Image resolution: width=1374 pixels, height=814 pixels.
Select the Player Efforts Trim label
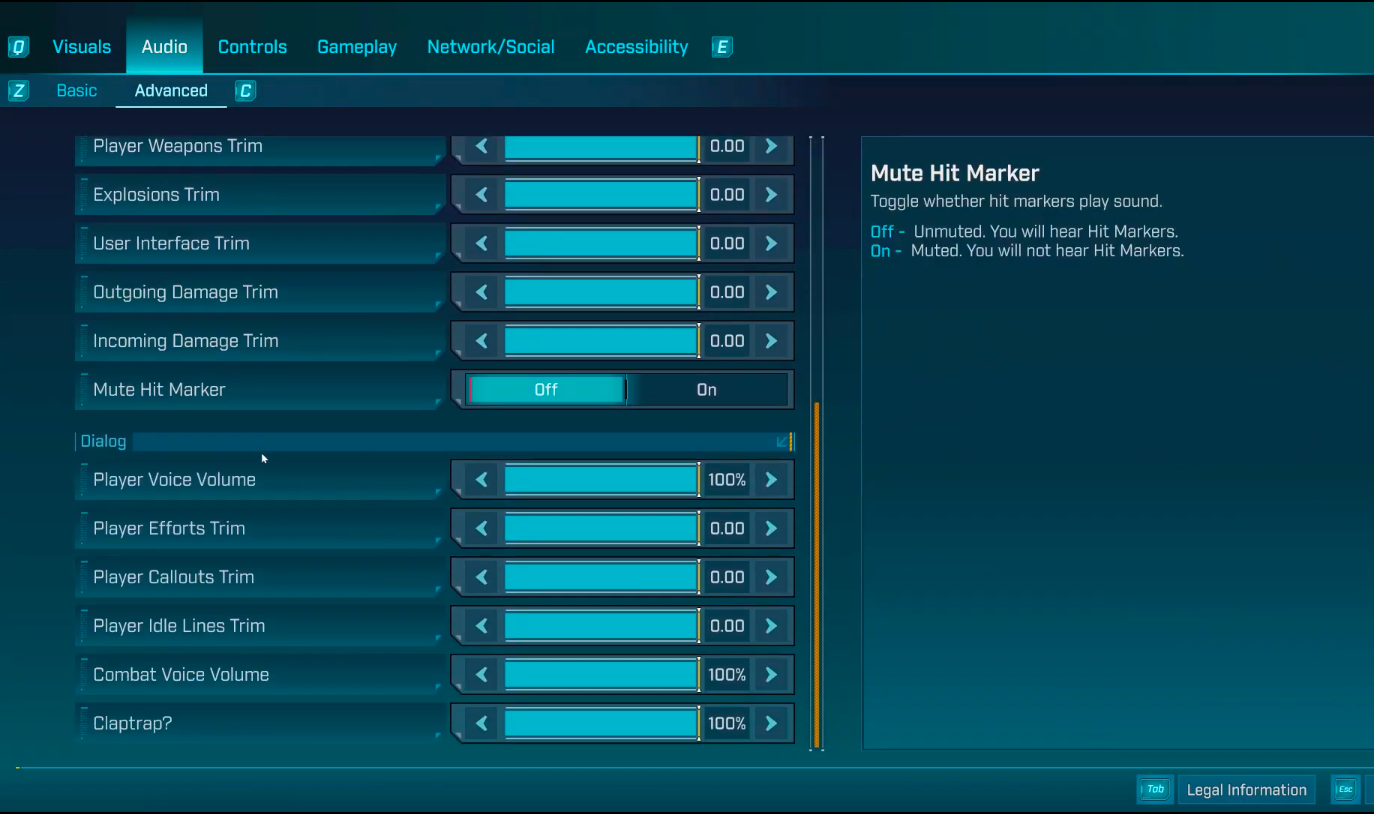point(261,528)
